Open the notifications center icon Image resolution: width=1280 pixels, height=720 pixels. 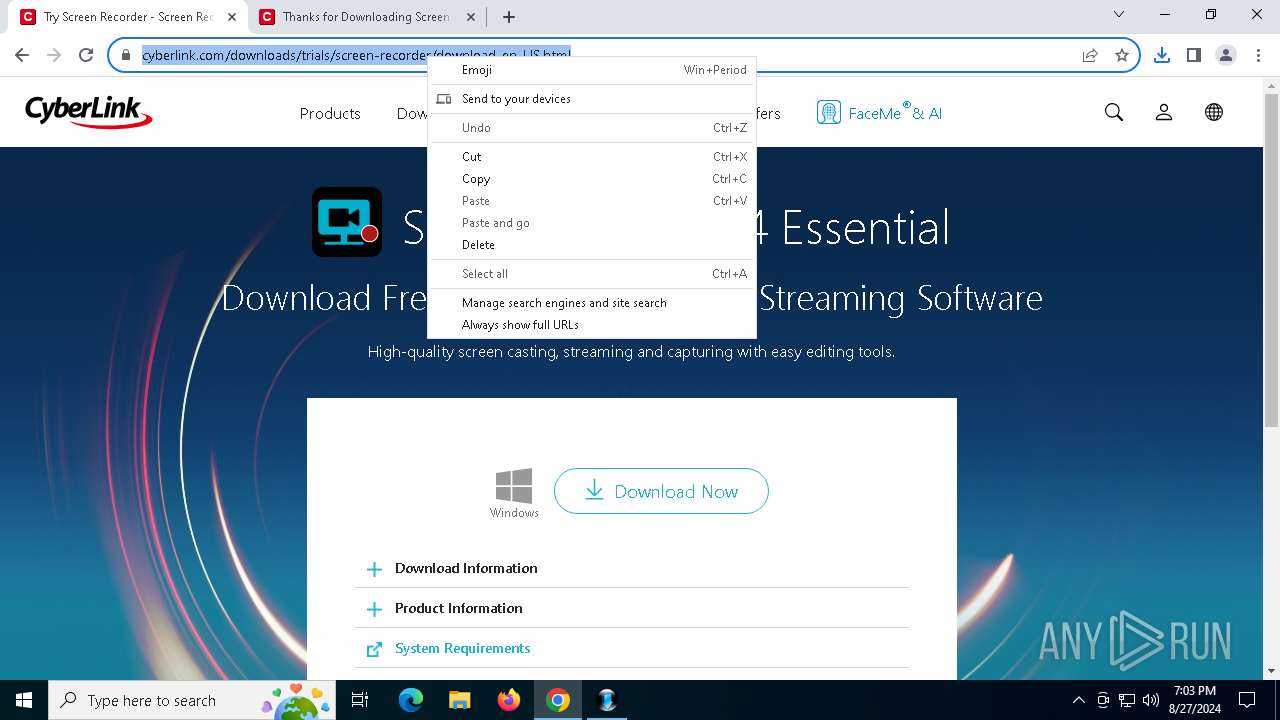(x=1247, y=700)
